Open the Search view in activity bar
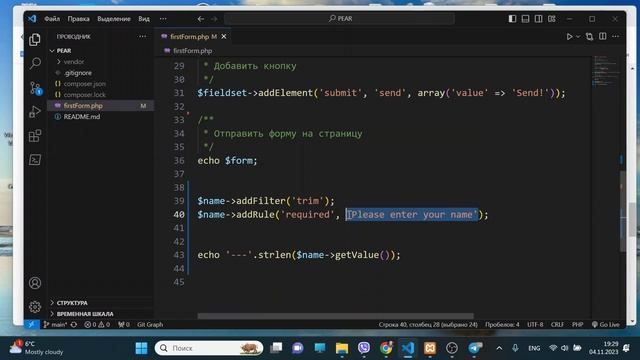The image size is (640, 360). click(35, 63)
